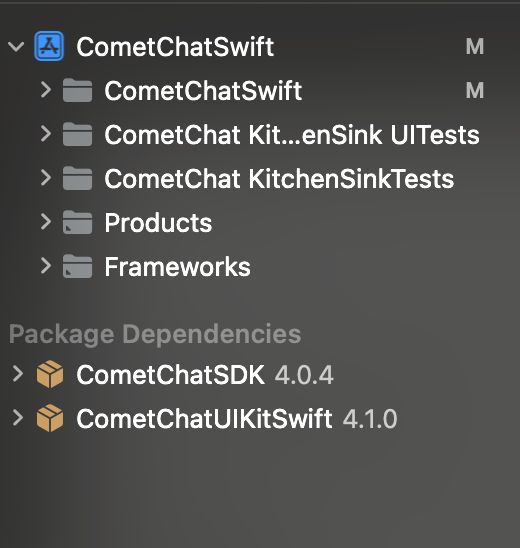Viewport: 520px width, 548px height.
Task: Expand the CometChatUIKitSwift 4.1.0 package
Action: click(18, 418)
